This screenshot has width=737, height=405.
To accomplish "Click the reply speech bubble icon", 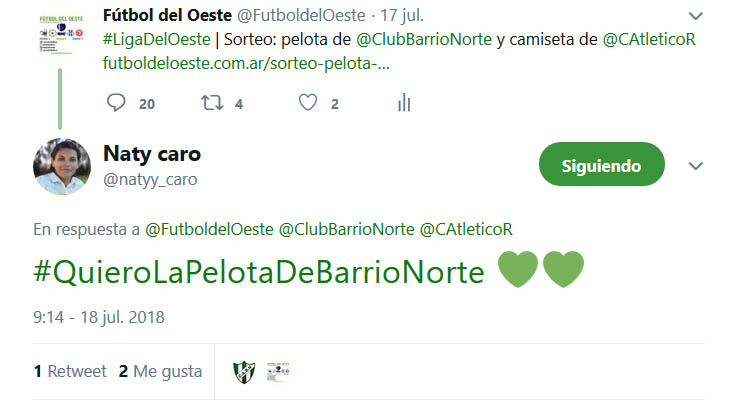I will [116, 102].
